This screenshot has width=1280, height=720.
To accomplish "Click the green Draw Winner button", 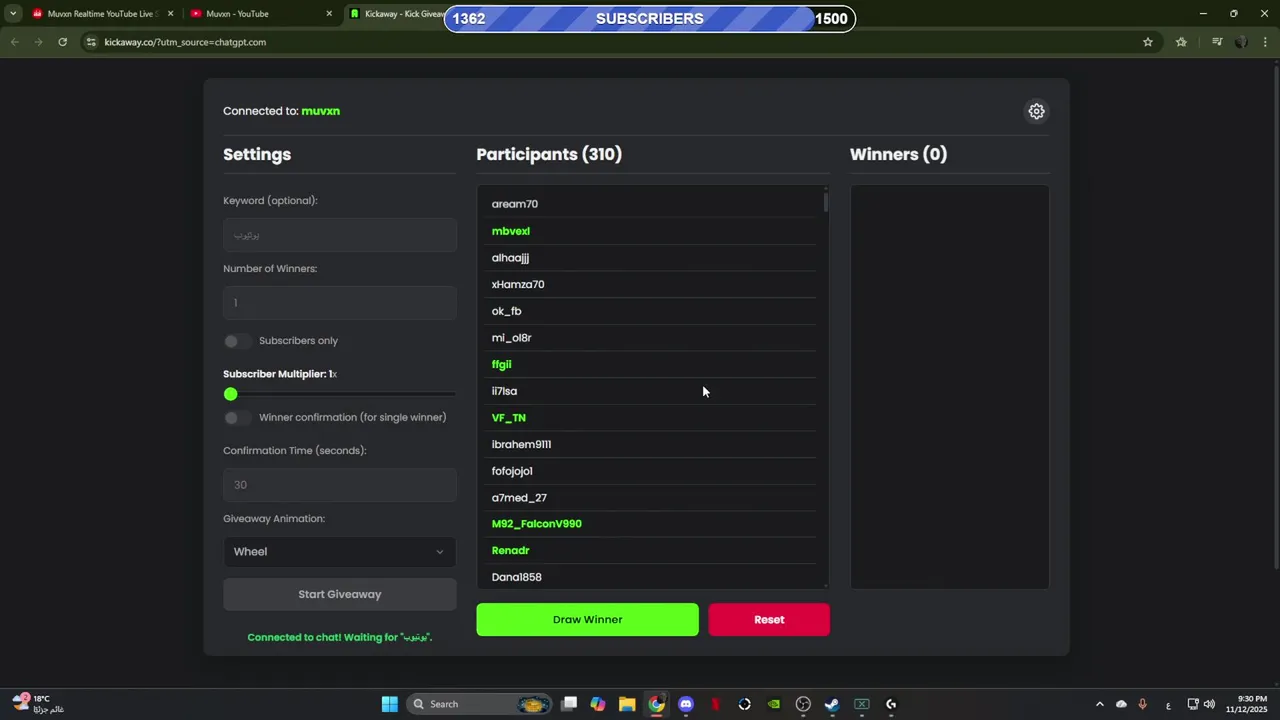I will [588, 620].
